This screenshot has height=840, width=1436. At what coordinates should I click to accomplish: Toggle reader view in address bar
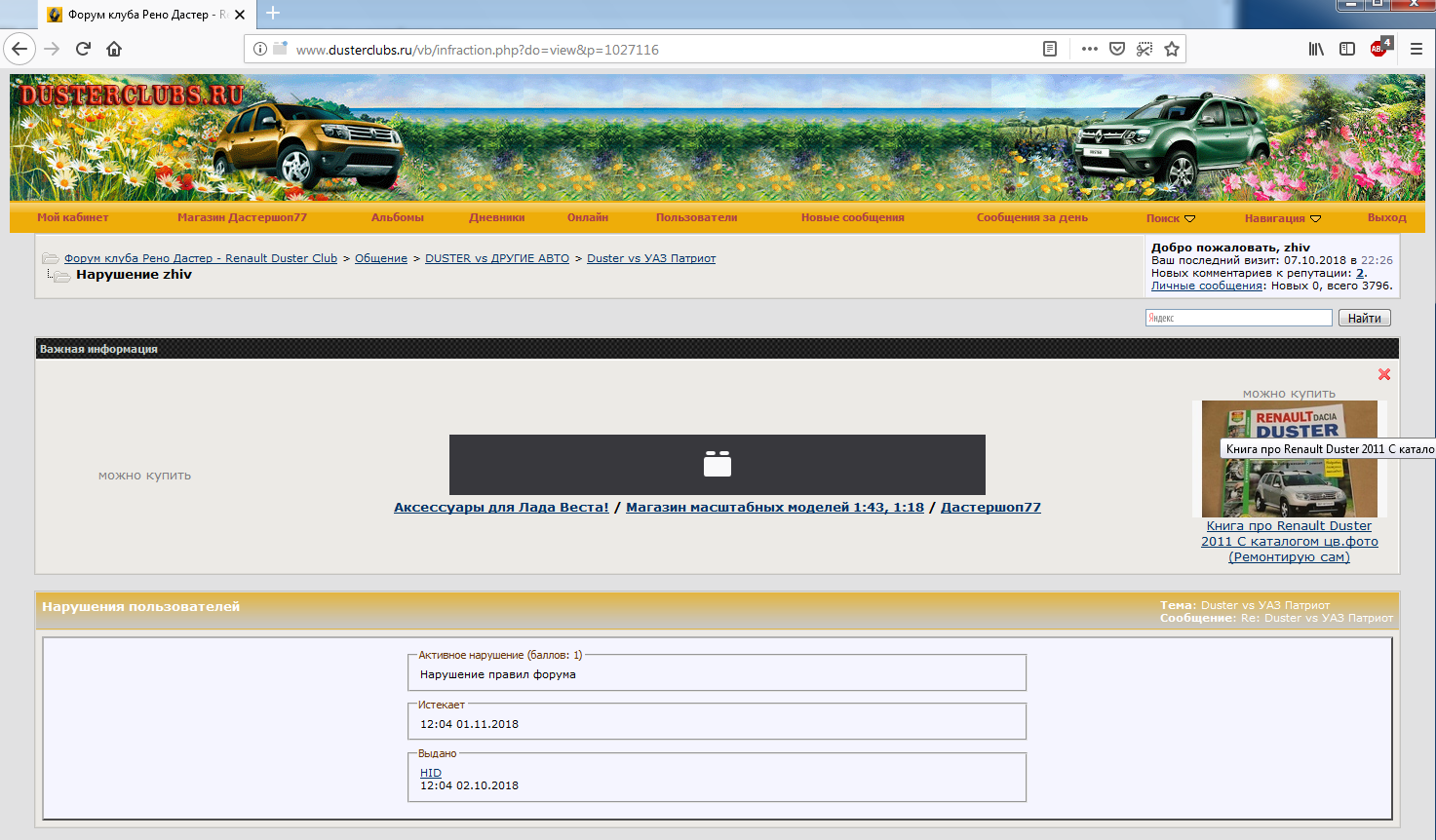(x=1050, y=49)
